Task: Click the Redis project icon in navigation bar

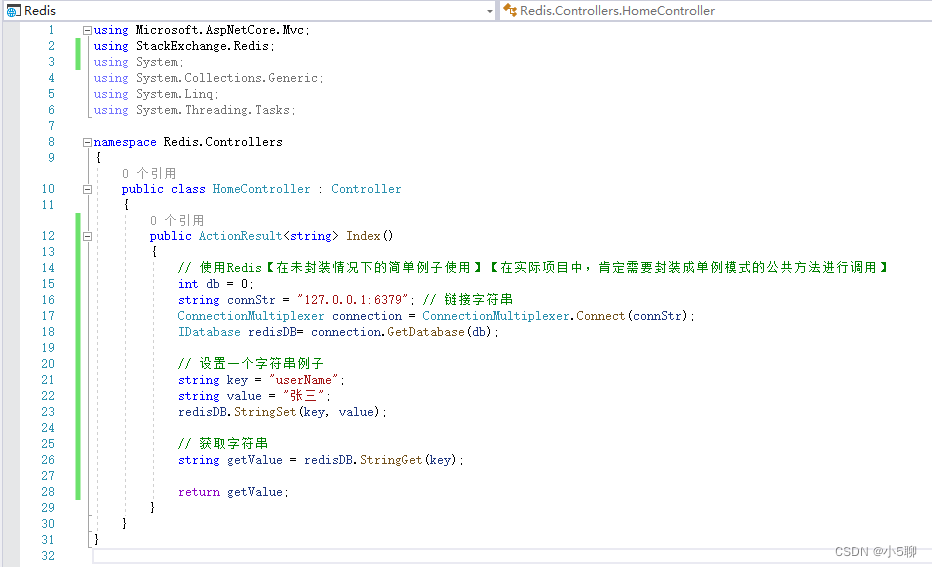Action: point(14,10)
